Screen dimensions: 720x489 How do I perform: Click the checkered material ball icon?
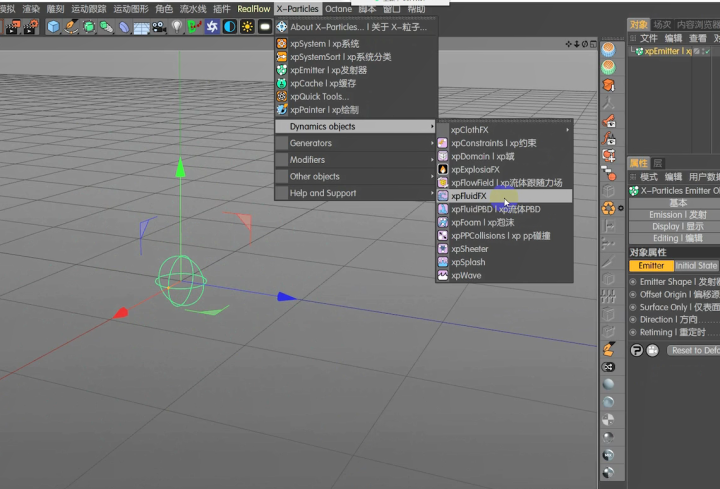click(x=608, y=419)
